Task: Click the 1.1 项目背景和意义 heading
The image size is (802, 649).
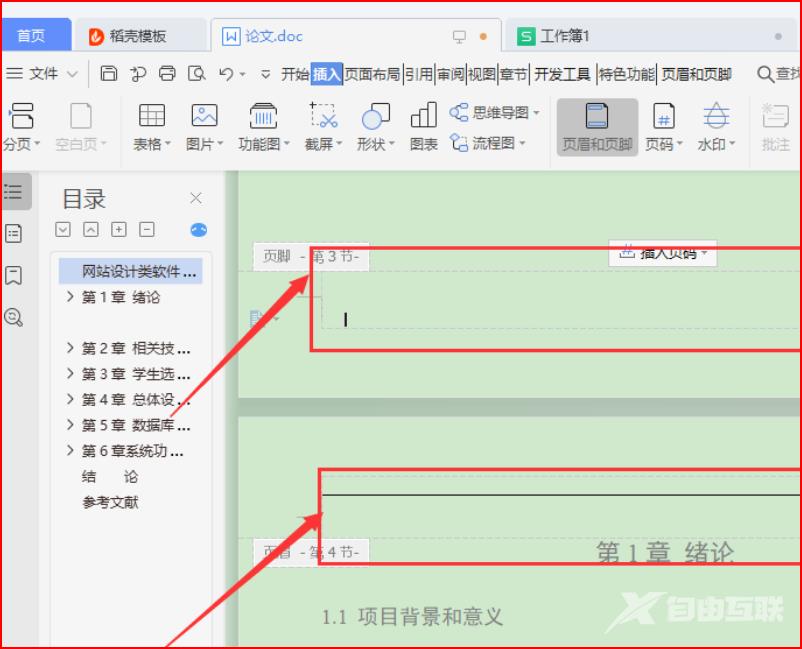Action: (x=412, y=617)
